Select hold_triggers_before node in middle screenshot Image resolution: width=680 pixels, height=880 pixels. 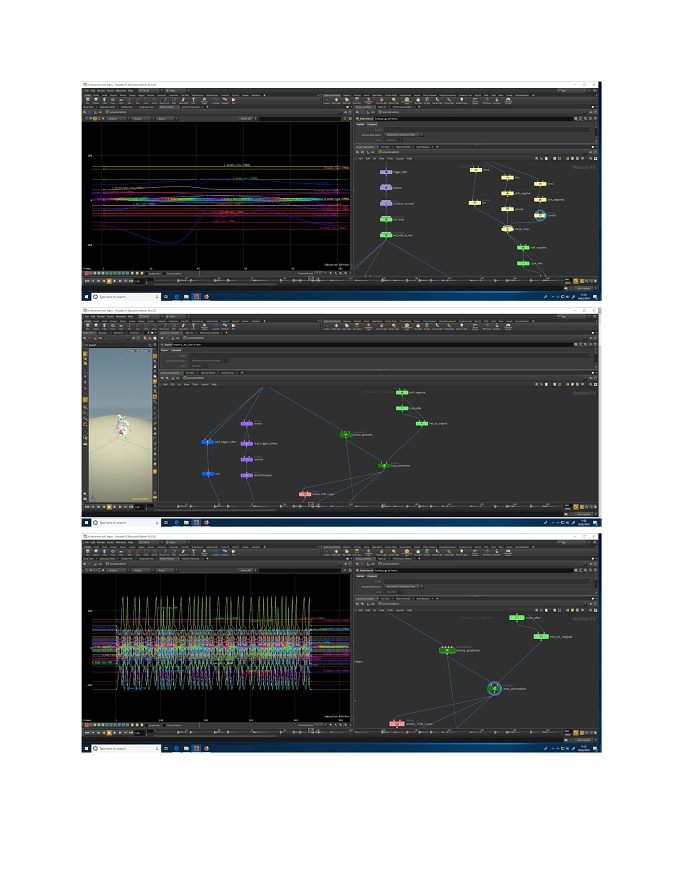246,444
